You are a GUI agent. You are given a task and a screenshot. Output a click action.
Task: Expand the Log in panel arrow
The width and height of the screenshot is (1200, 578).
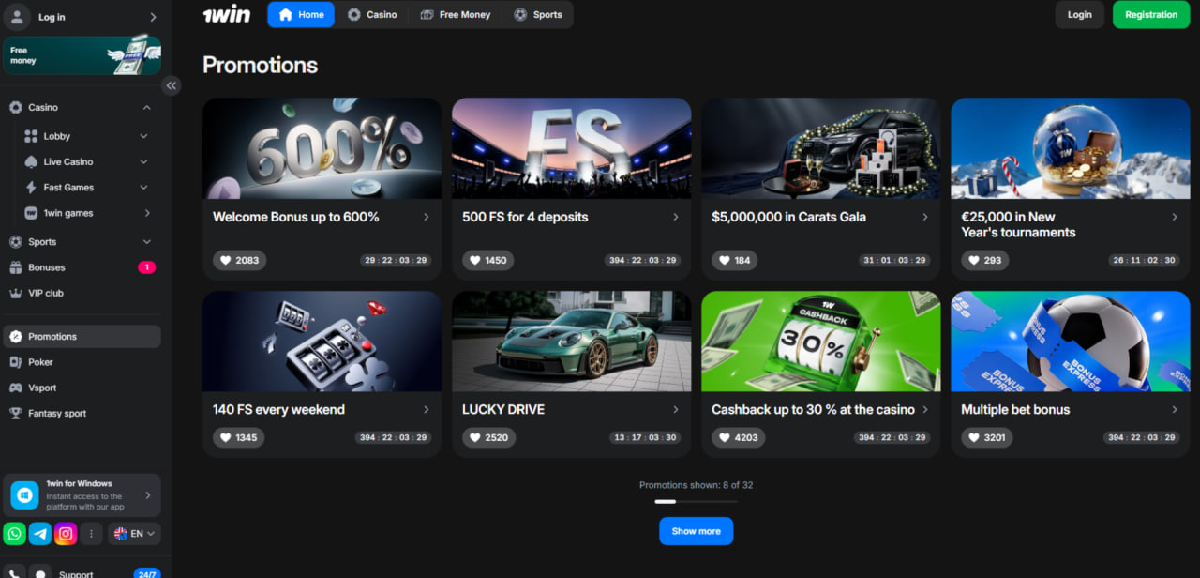tap(153, 17)
